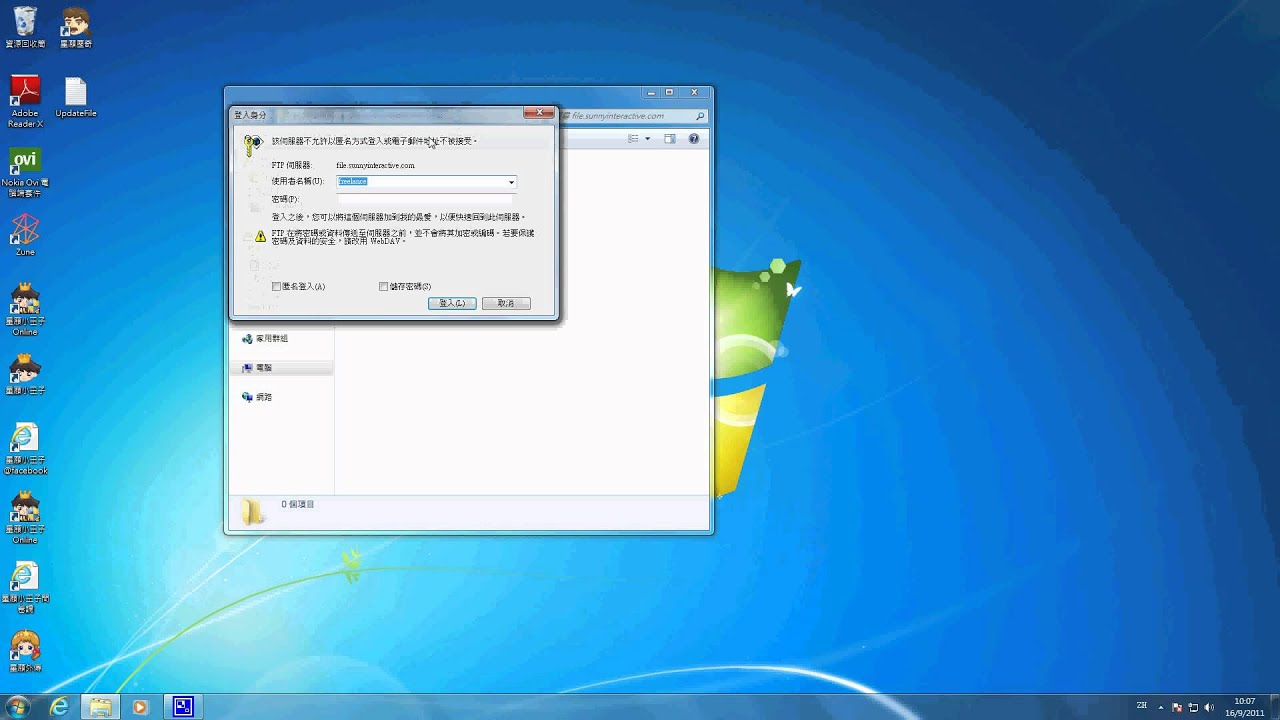This screenshot has height=720, width=1280.
Task: Maximize the Explorer window
Action: (670, 92)
